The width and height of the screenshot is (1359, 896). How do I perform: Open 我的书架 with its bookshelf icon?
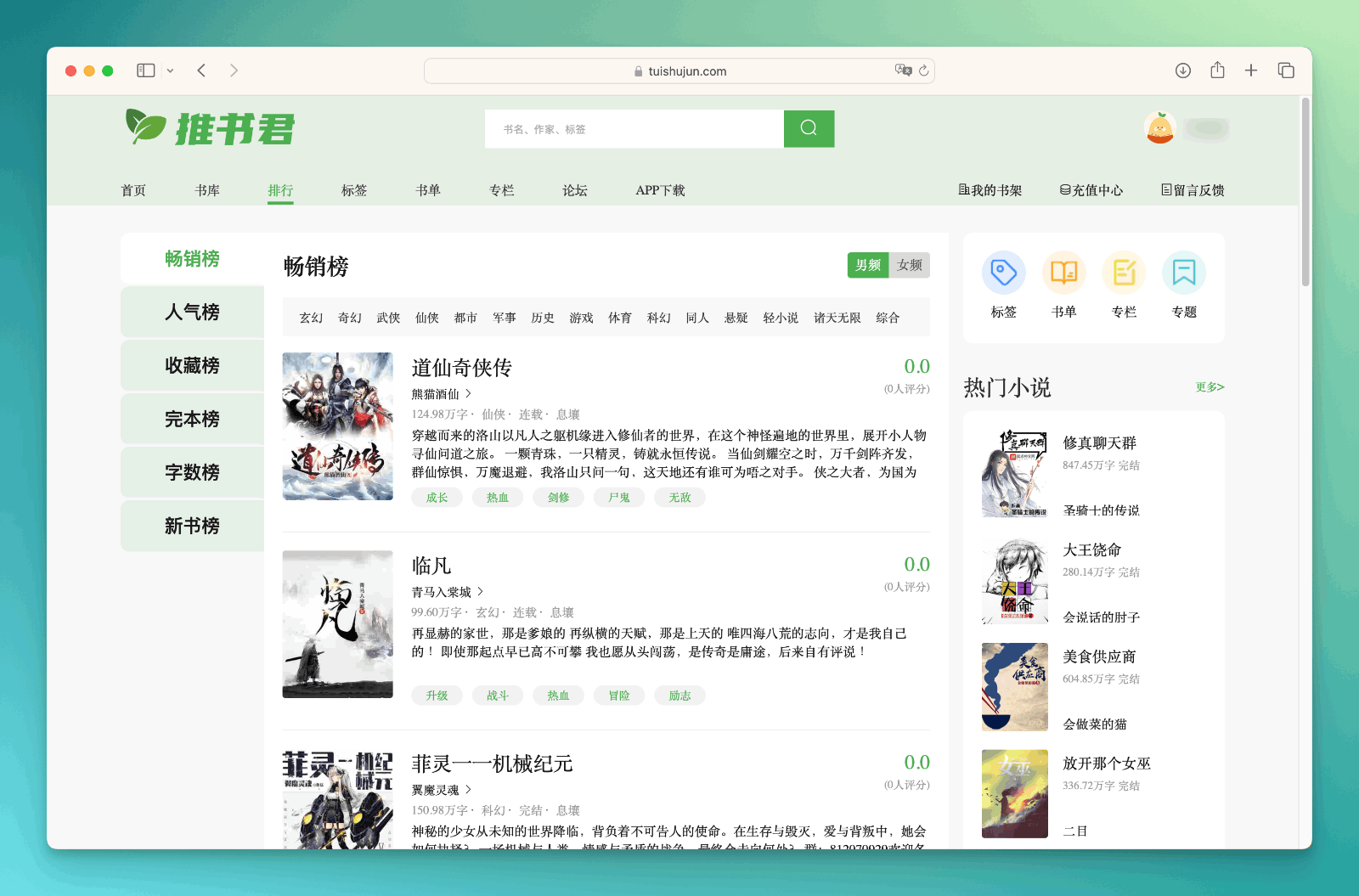(x=990, y=189)
